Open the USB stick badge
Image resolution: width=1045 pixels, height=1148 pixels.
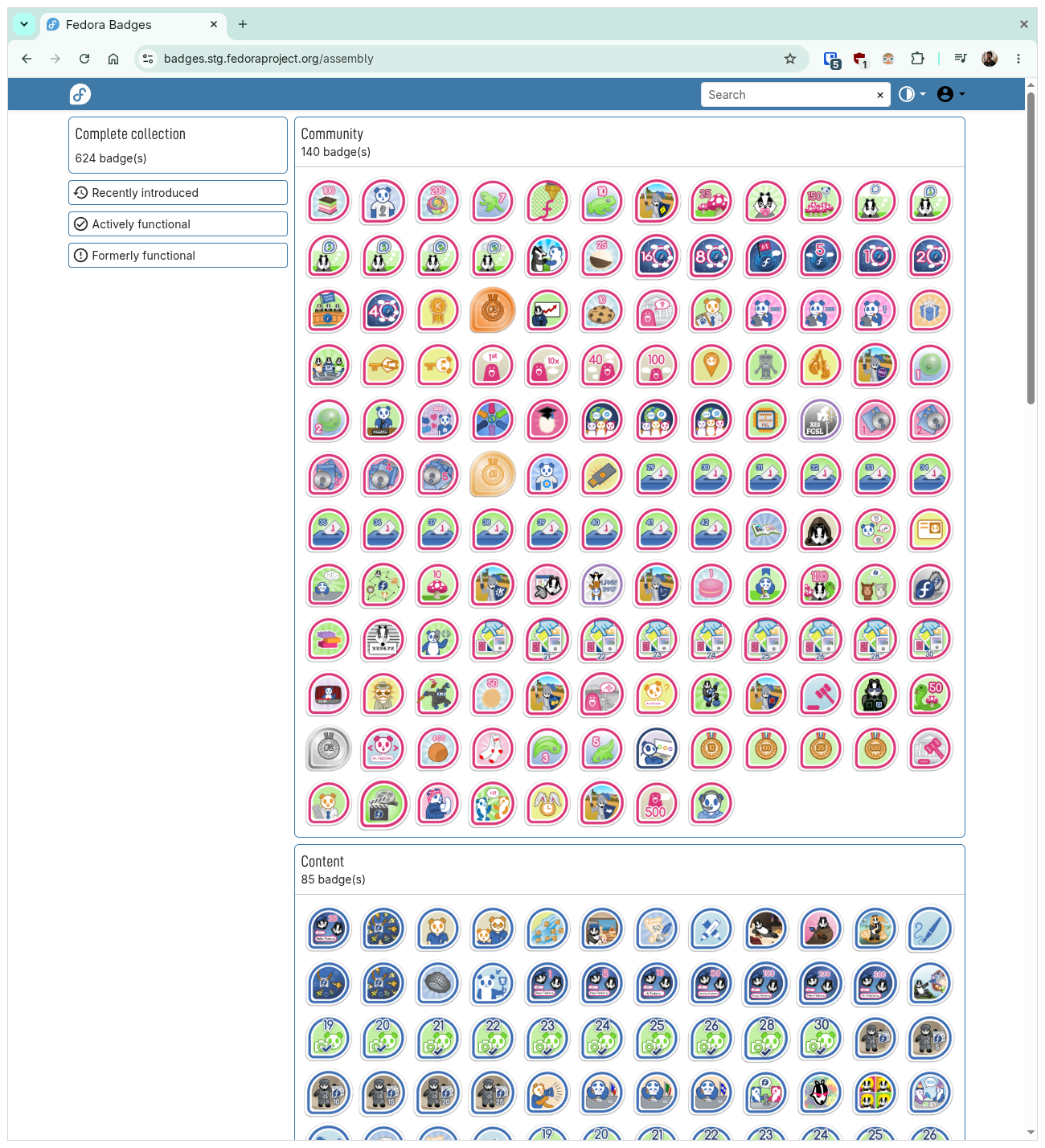[602, 474]
